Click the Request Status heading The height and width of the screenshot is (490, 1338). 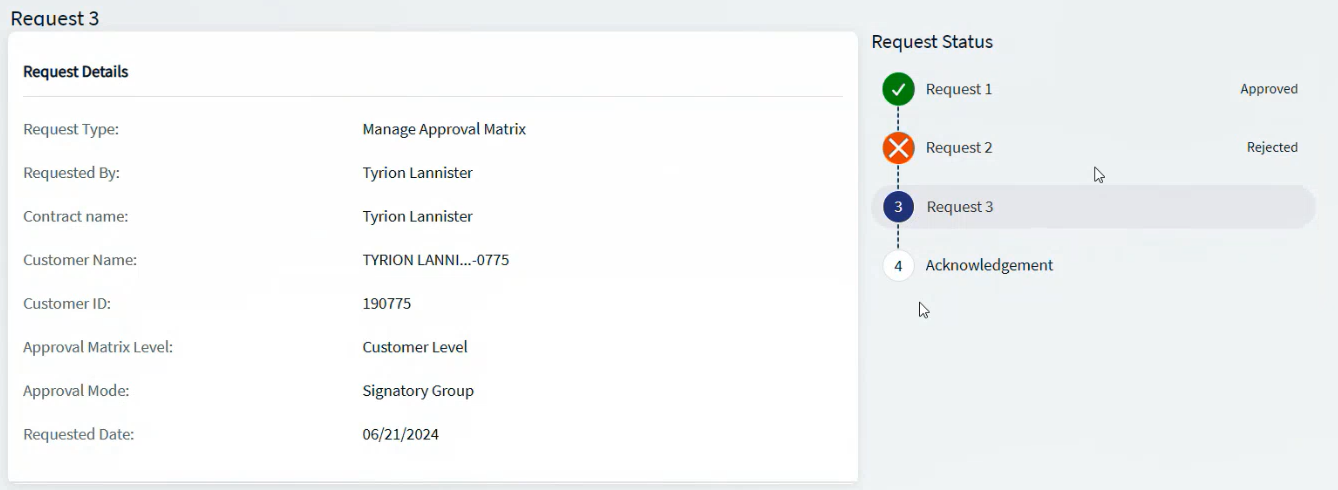coord(932,42)
